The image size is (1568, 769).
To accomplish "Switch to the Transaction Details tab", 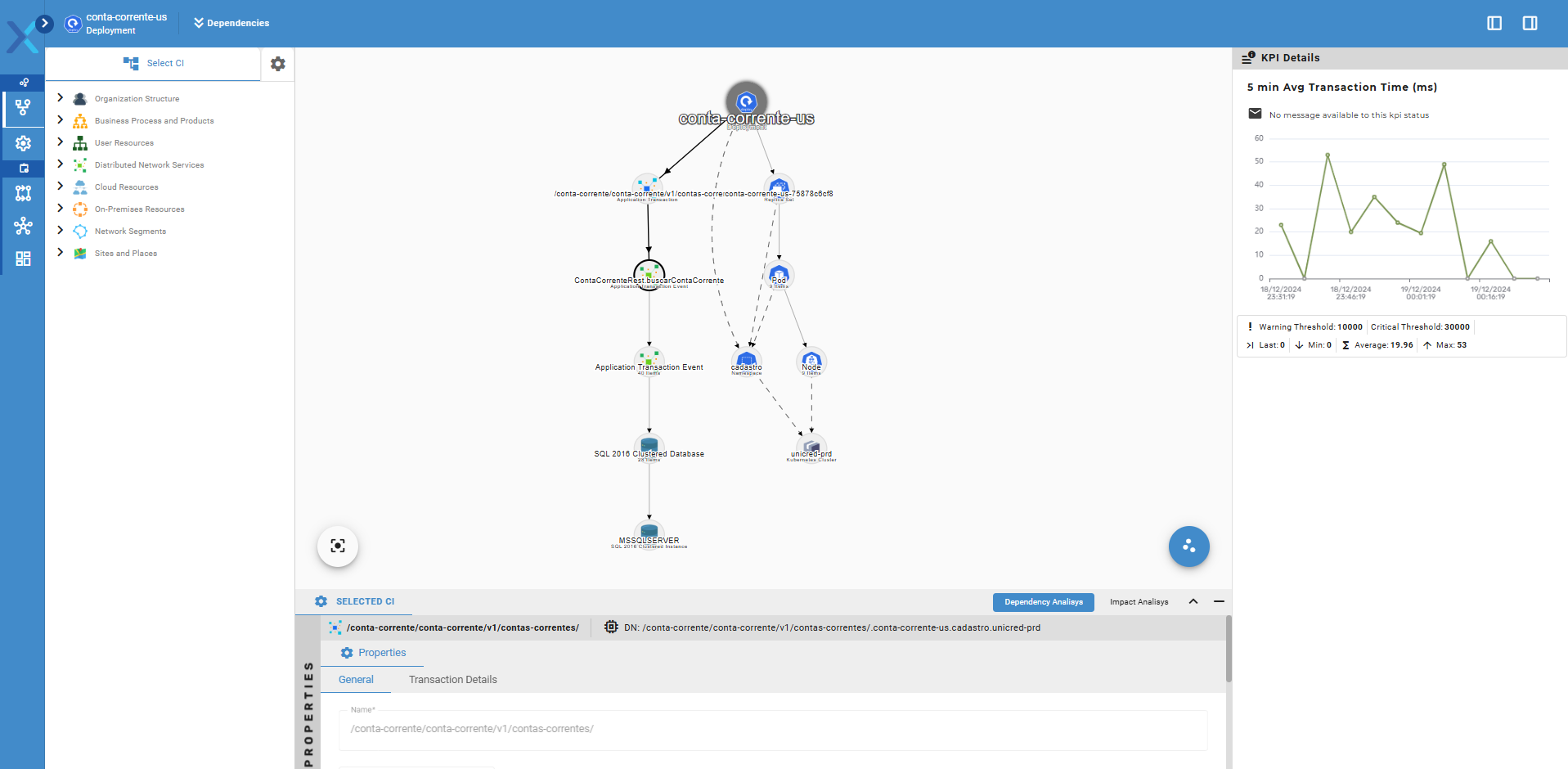I will coord(452,680).
